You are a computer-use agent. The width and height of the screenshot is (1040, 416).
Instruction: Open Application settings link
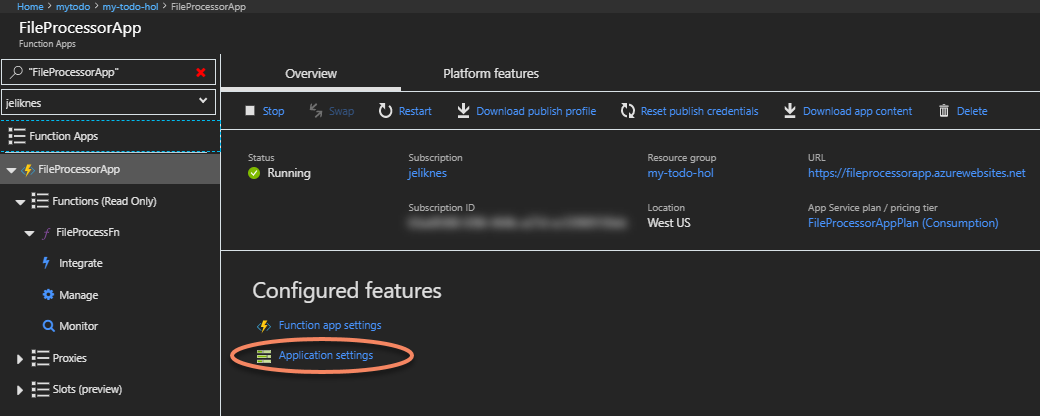pos(326,356)
